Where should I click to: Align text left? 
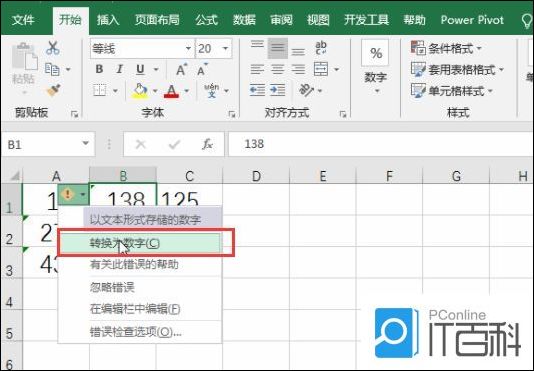[x=257, y=69]
